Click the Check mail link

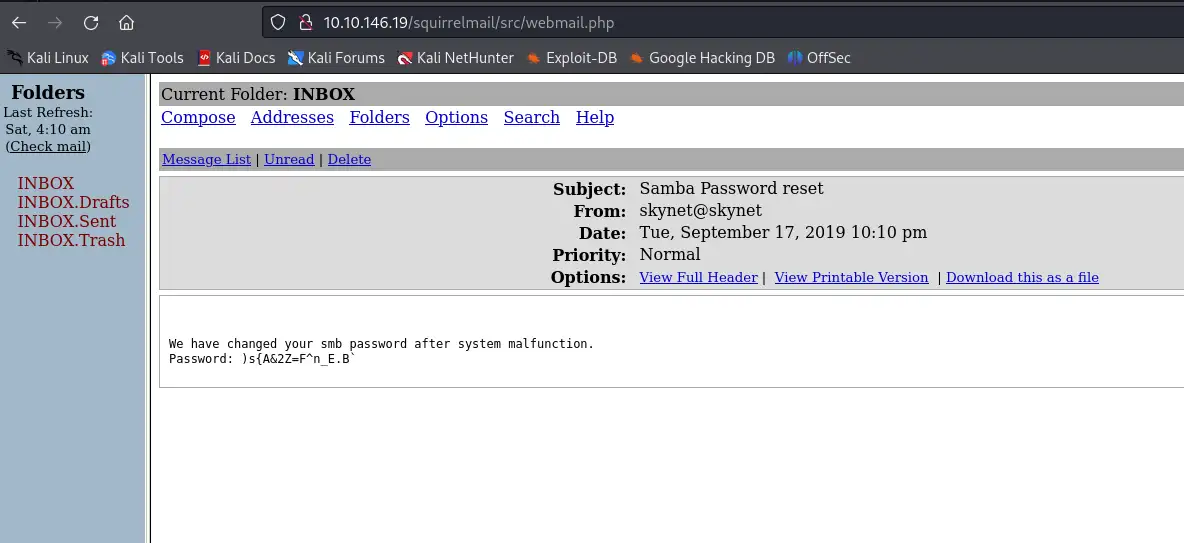pos(48,146)
